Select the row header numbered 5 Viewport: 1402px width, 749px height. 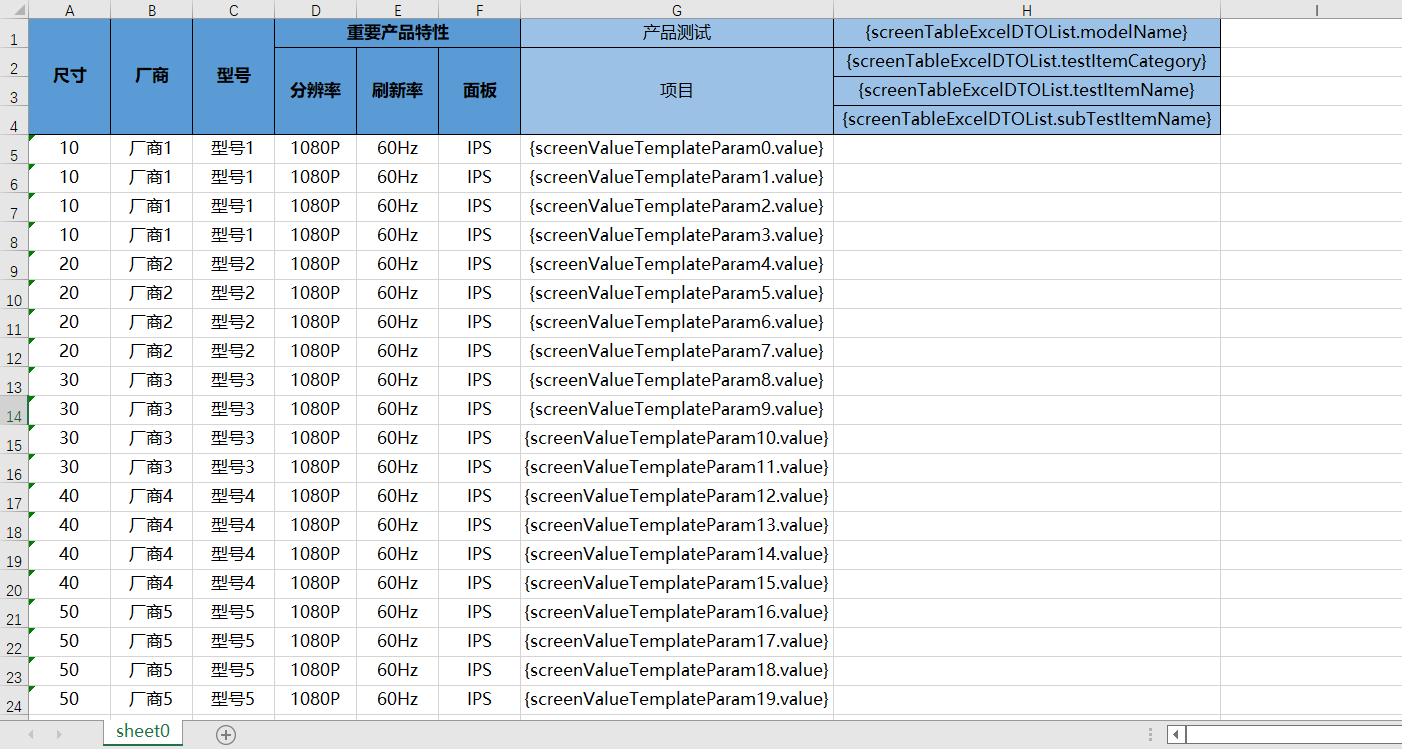click(x=14, y=149)
